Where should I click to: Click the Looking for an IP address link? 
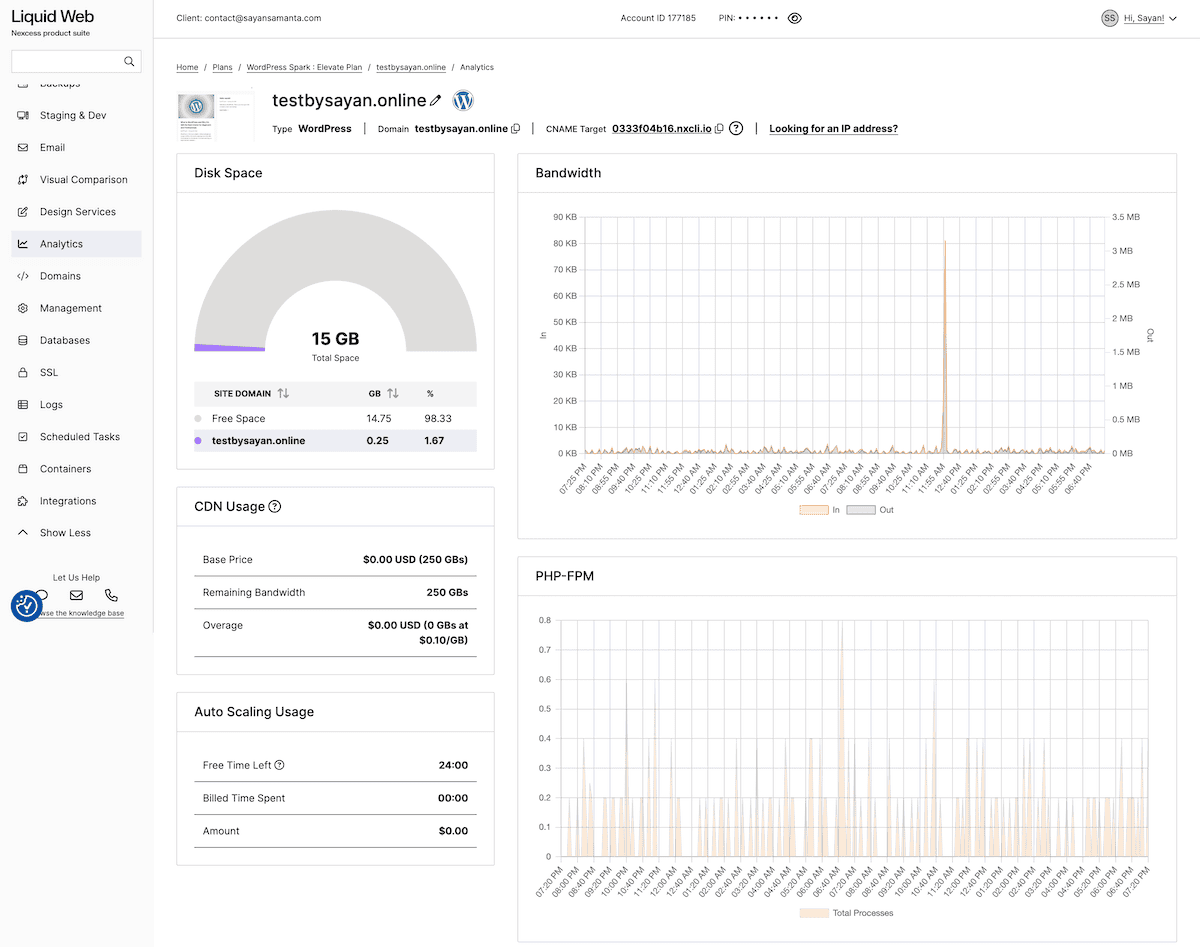833,129
